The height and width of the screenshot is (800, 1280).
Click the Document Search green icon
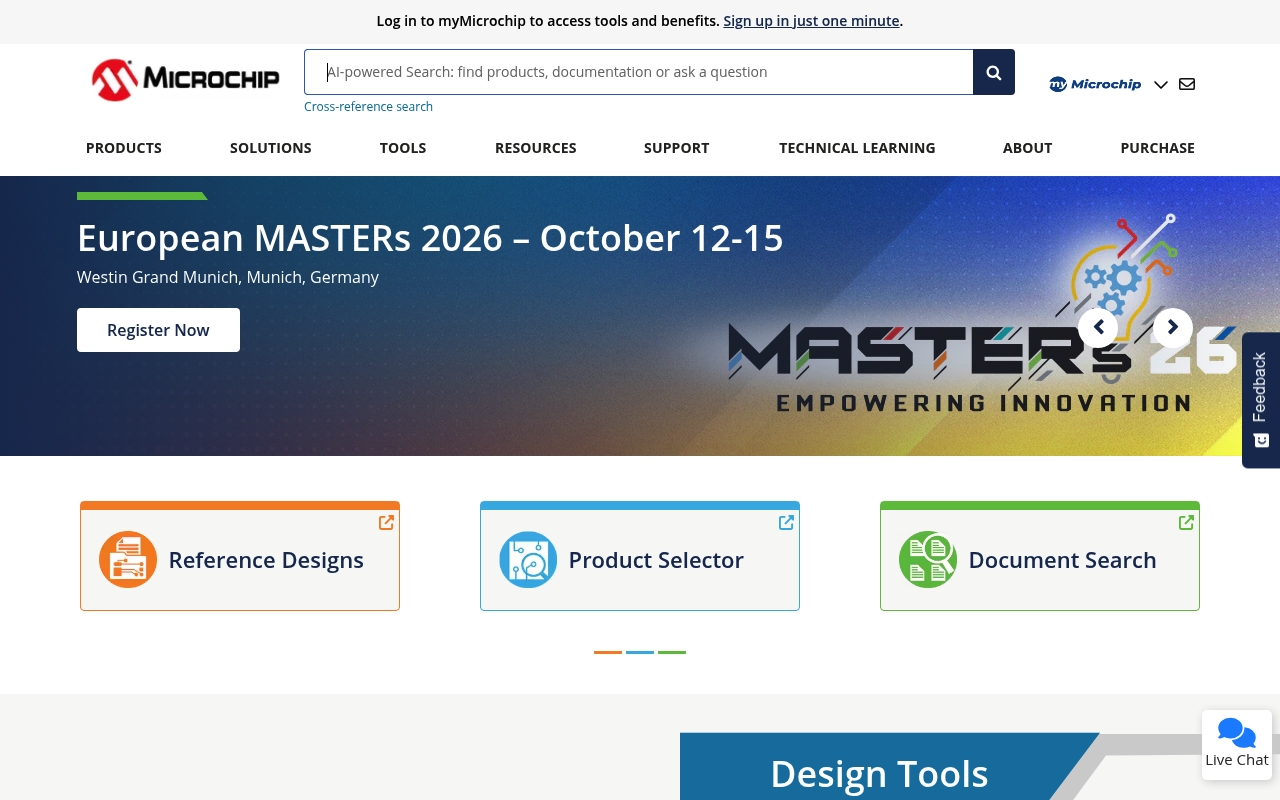[928, 559]
